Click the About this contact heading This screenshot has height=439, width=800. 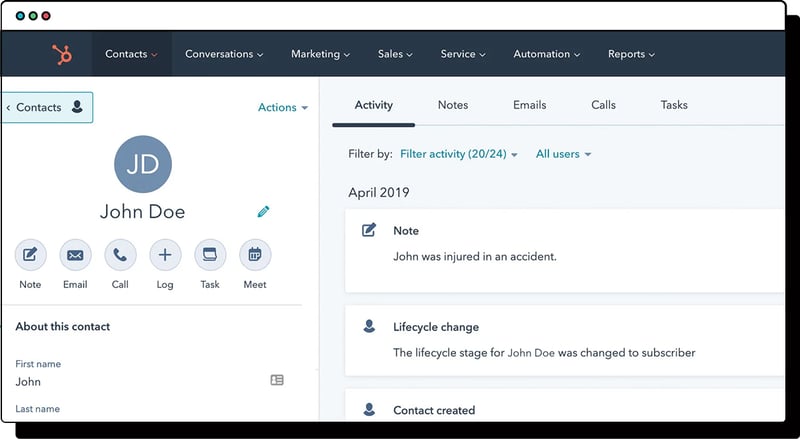(x=63, y=327)
